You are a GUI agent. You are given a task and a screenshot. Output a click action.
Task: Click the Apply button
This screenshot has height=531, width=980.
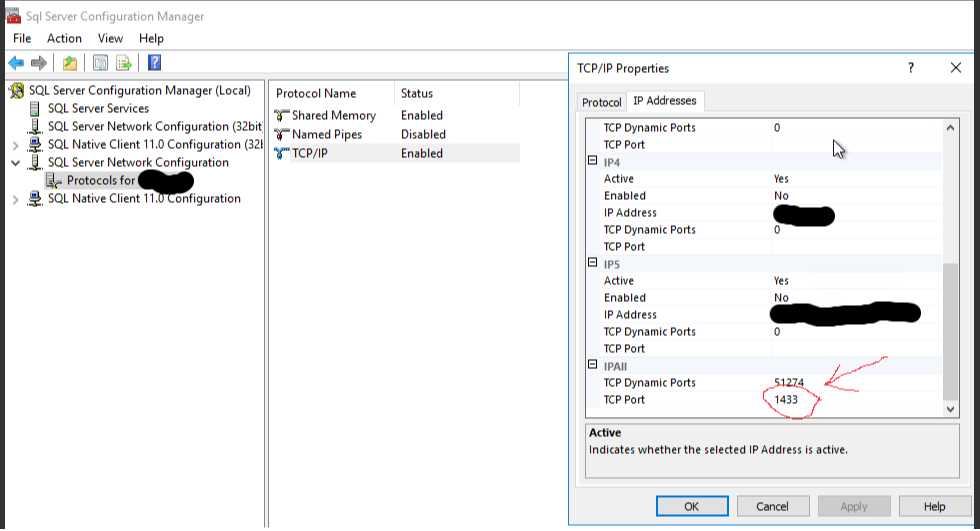click(x=854, y=506)
